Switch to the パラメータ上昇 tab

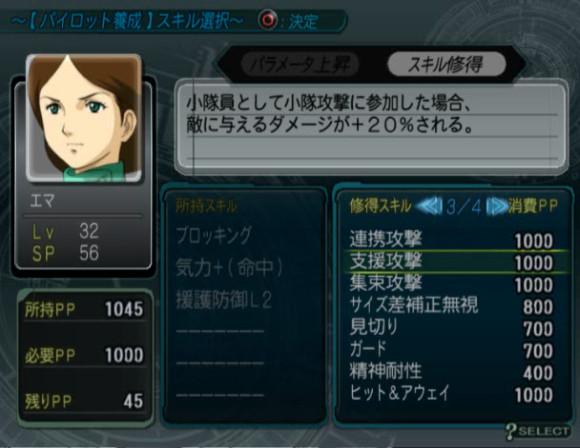click(x=300, y=64)
